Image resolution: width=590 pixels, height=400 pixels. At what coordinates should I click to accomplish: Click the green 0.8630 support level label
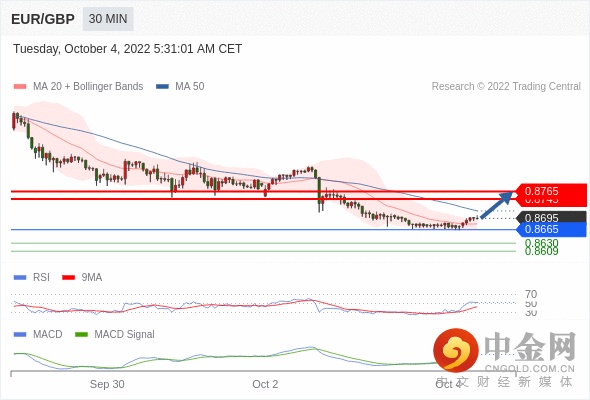541,242
